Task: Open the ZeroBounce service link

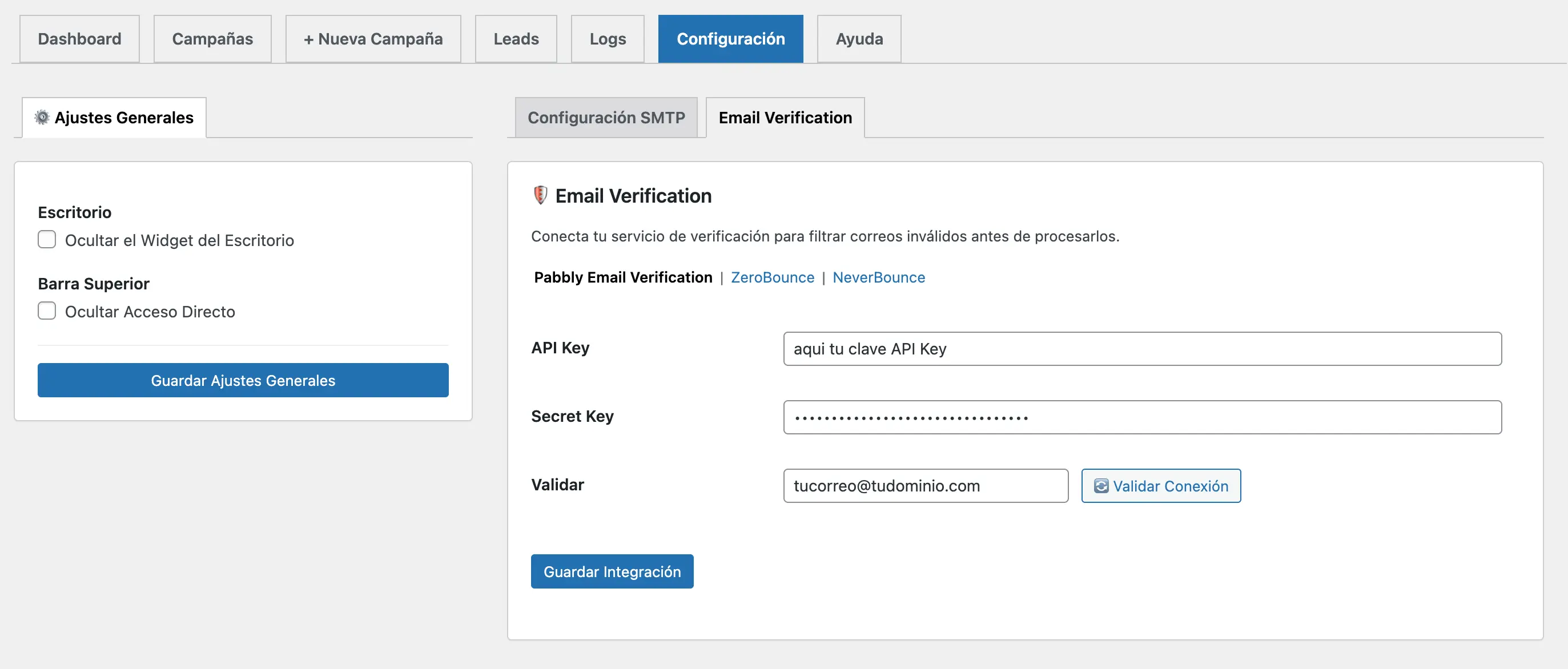Action: tap(773, 277)
